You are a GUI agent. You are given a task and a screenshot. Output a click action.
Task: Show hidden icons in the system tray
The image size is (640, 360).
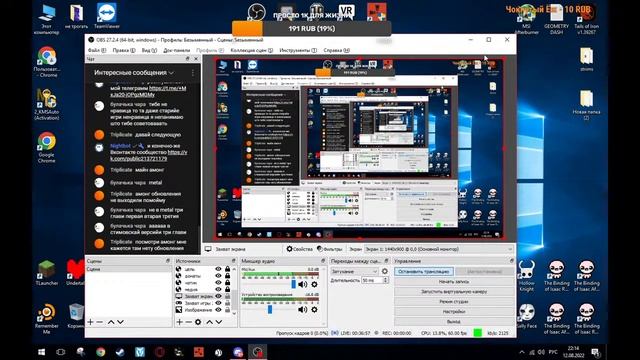pyautogui.click(x=522, y=352)
